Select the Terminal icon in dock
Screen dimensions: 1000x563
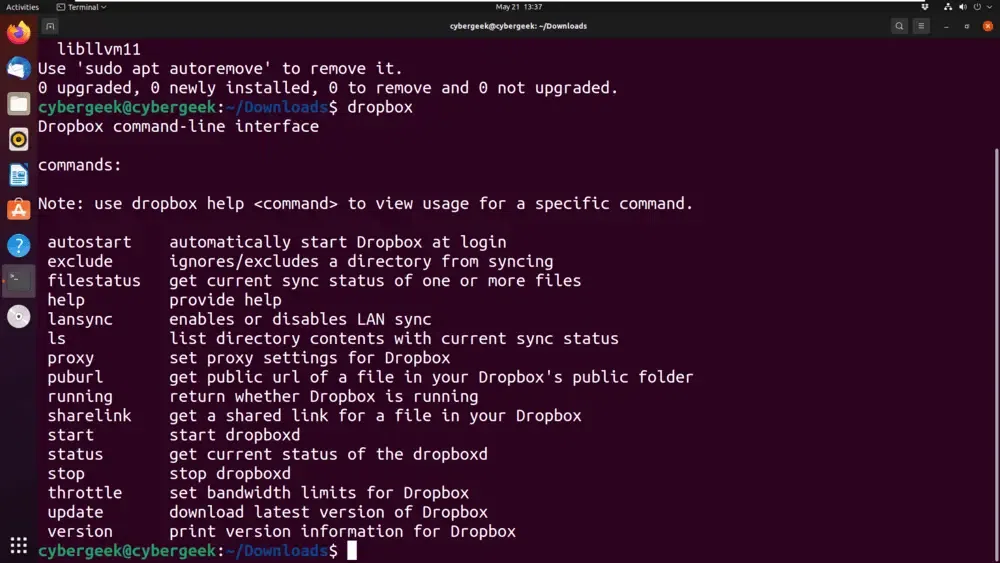[18, 281]
